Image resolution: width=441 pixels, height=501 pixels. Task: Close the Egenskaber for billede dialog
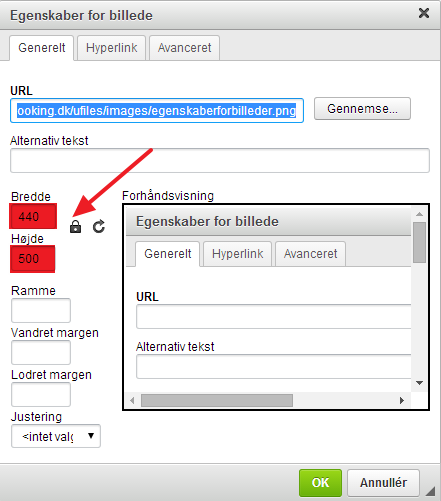(x=424, y=13)
